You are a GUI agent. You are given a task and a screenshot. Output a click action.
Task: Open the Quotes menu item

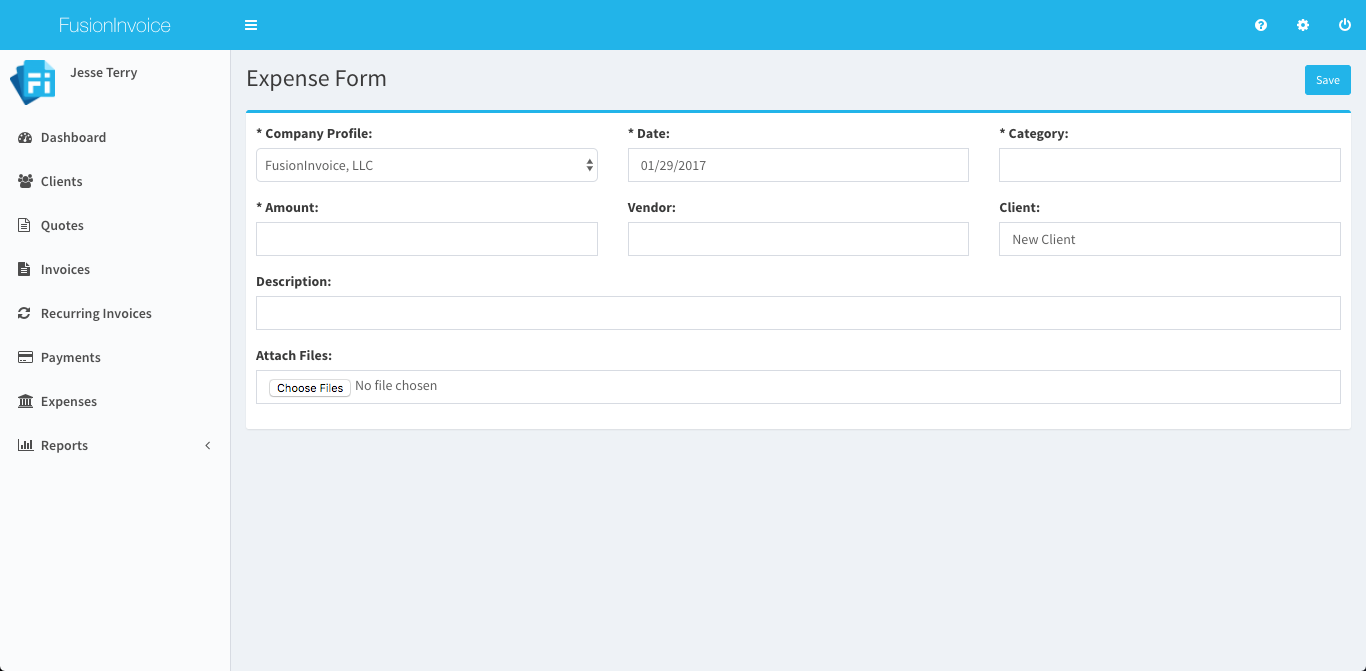click(x=62, y=226)
